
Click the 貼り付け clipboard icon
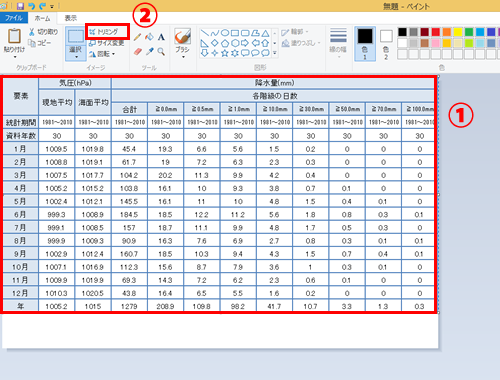pos(14,36)
